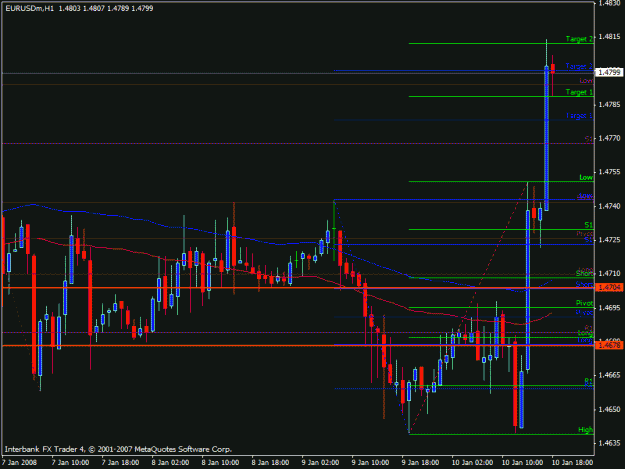Click the blue Short level label
Viewport: 625px width, 469px height.
(584, 284)
